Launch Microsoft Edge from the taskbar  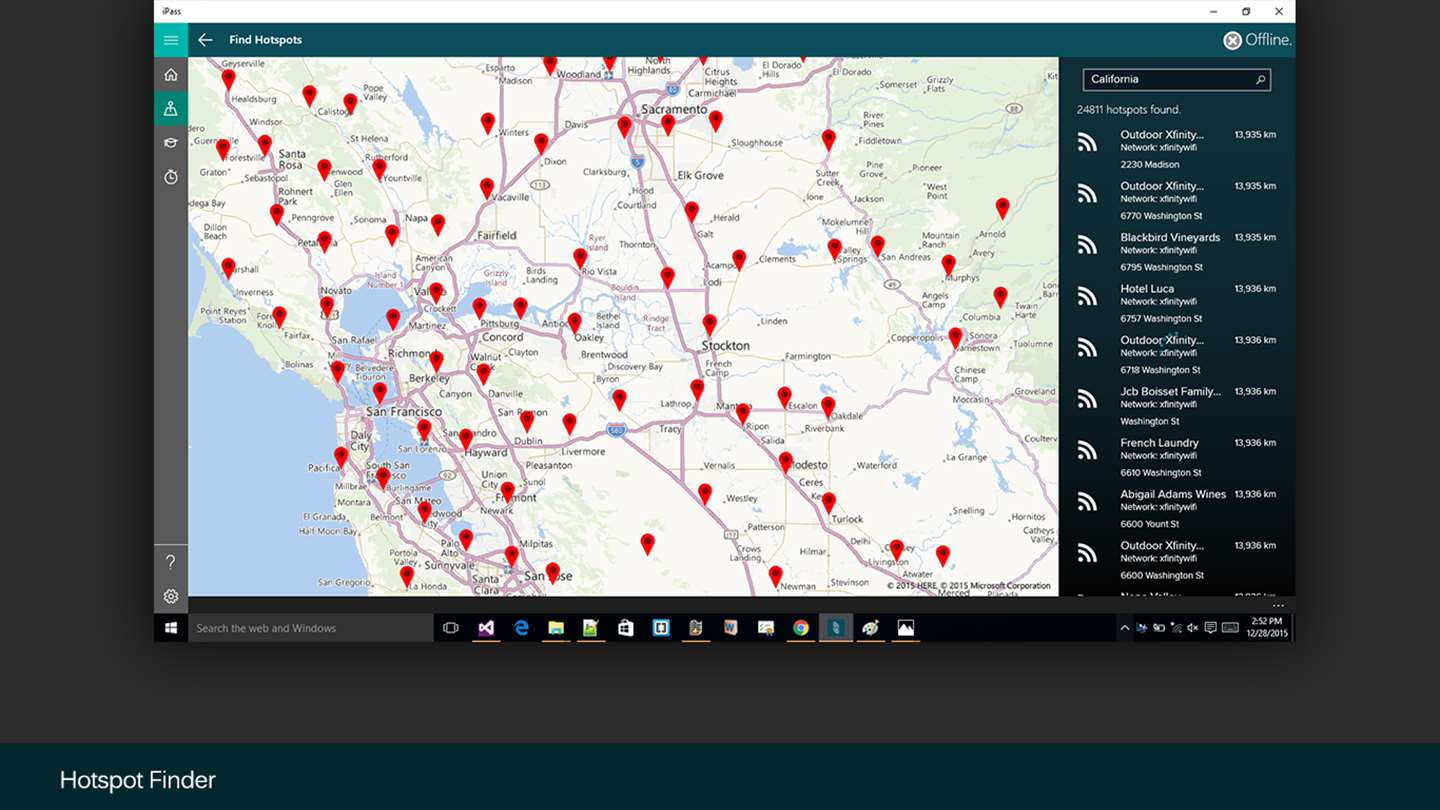[521, 628]
